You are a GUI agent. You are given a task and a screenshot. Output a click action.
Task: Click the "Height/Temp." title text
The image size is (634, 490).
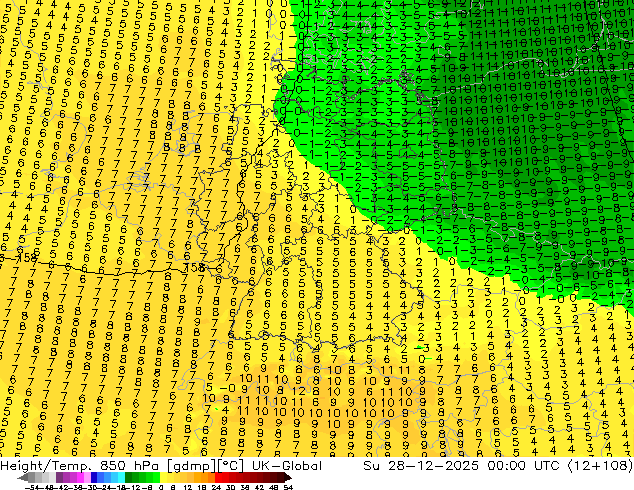[45, 466]
